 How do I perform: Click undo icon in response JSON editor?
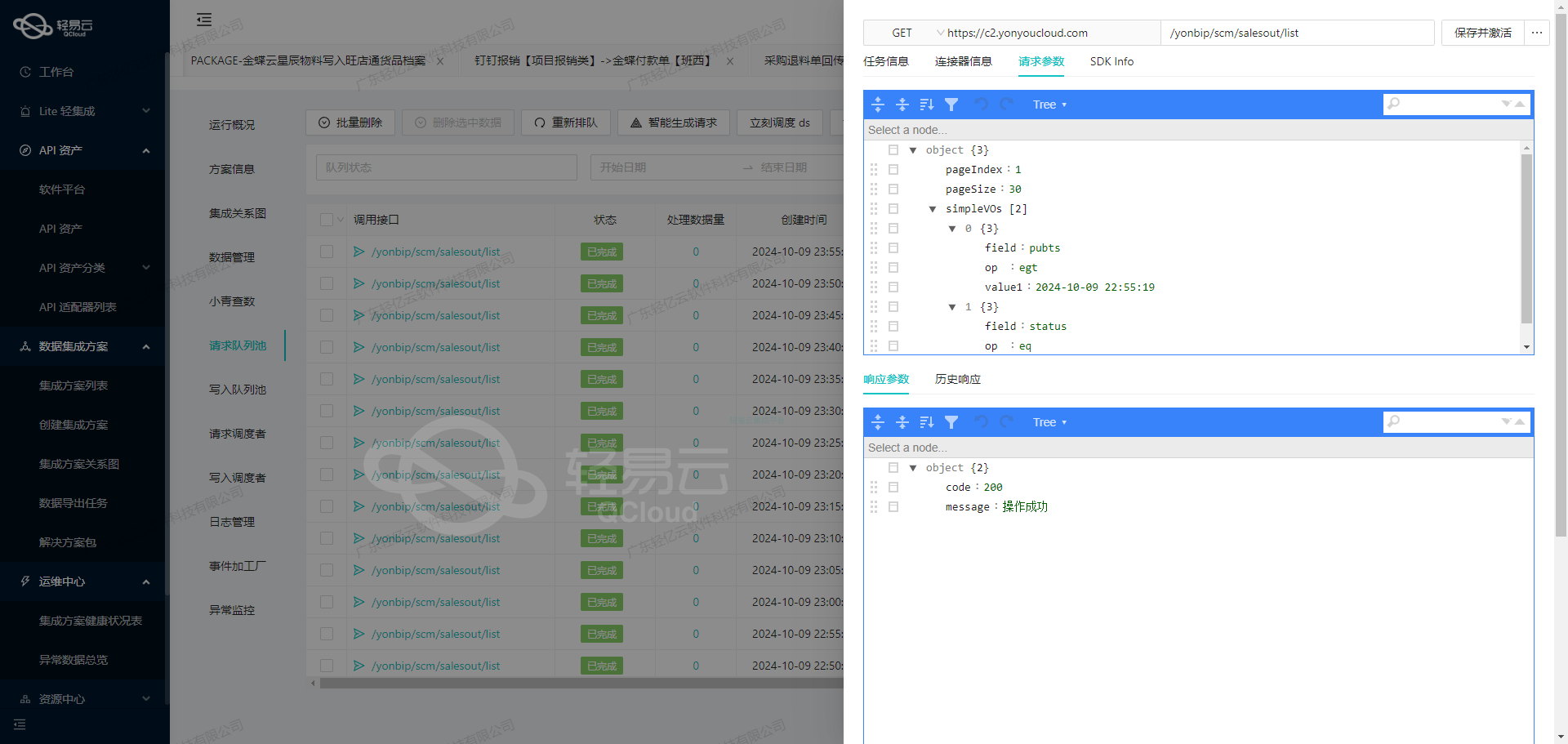tap(982, 422)
